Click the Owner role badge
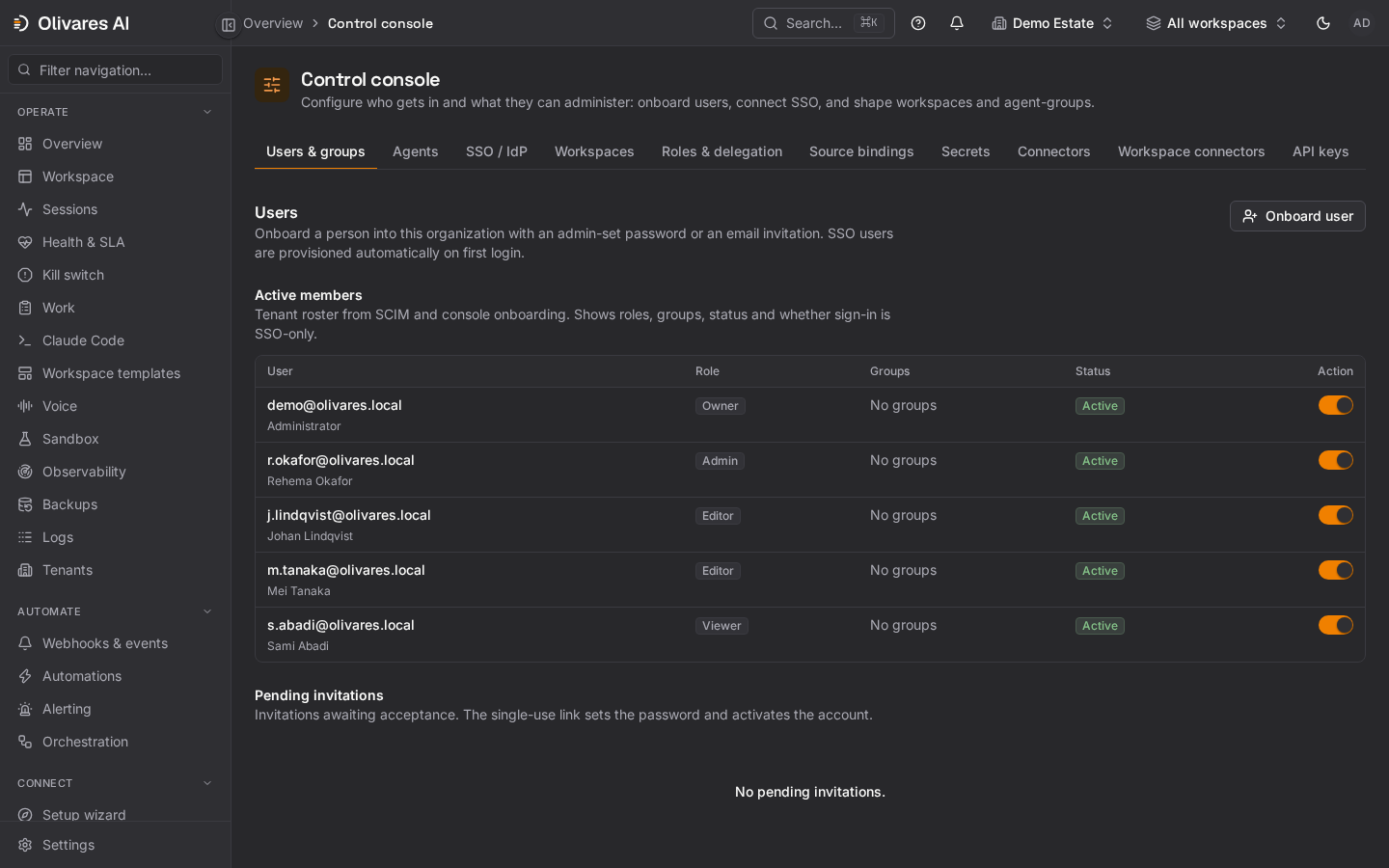Image resolution: width=1389 pixels, height=868 pixels. coord(721,406)
